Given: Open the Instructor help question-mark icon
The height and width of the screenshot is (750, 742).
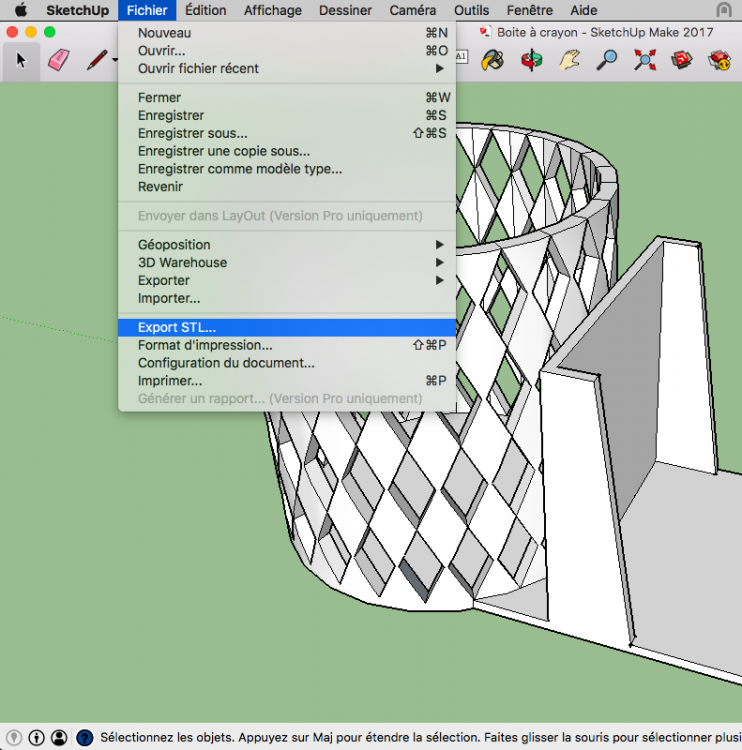Looking at the screenshot, I should click(x=85, y=737).
